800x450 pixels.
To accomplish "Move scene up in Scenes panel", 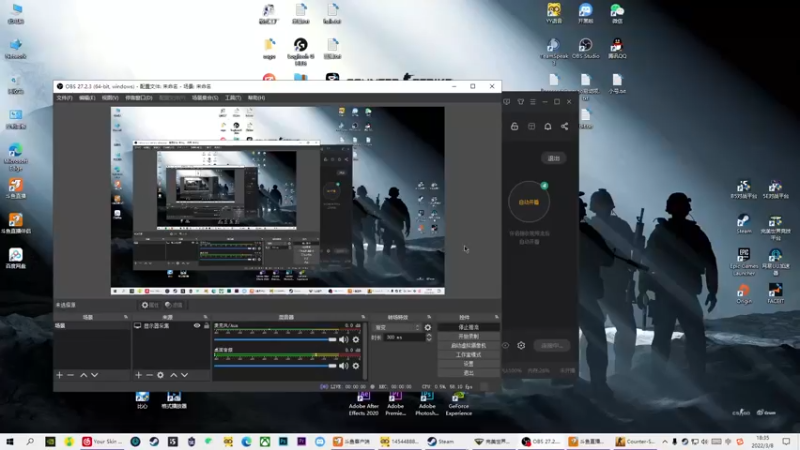I will pos(83,375).
